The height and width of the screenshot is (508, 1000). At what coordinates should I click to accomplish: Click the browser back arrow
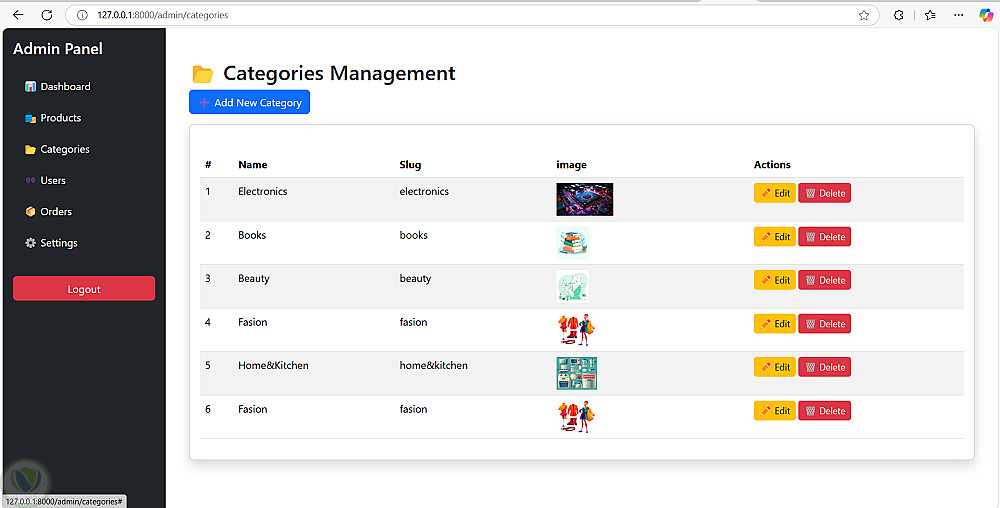(x=18, y=15)
